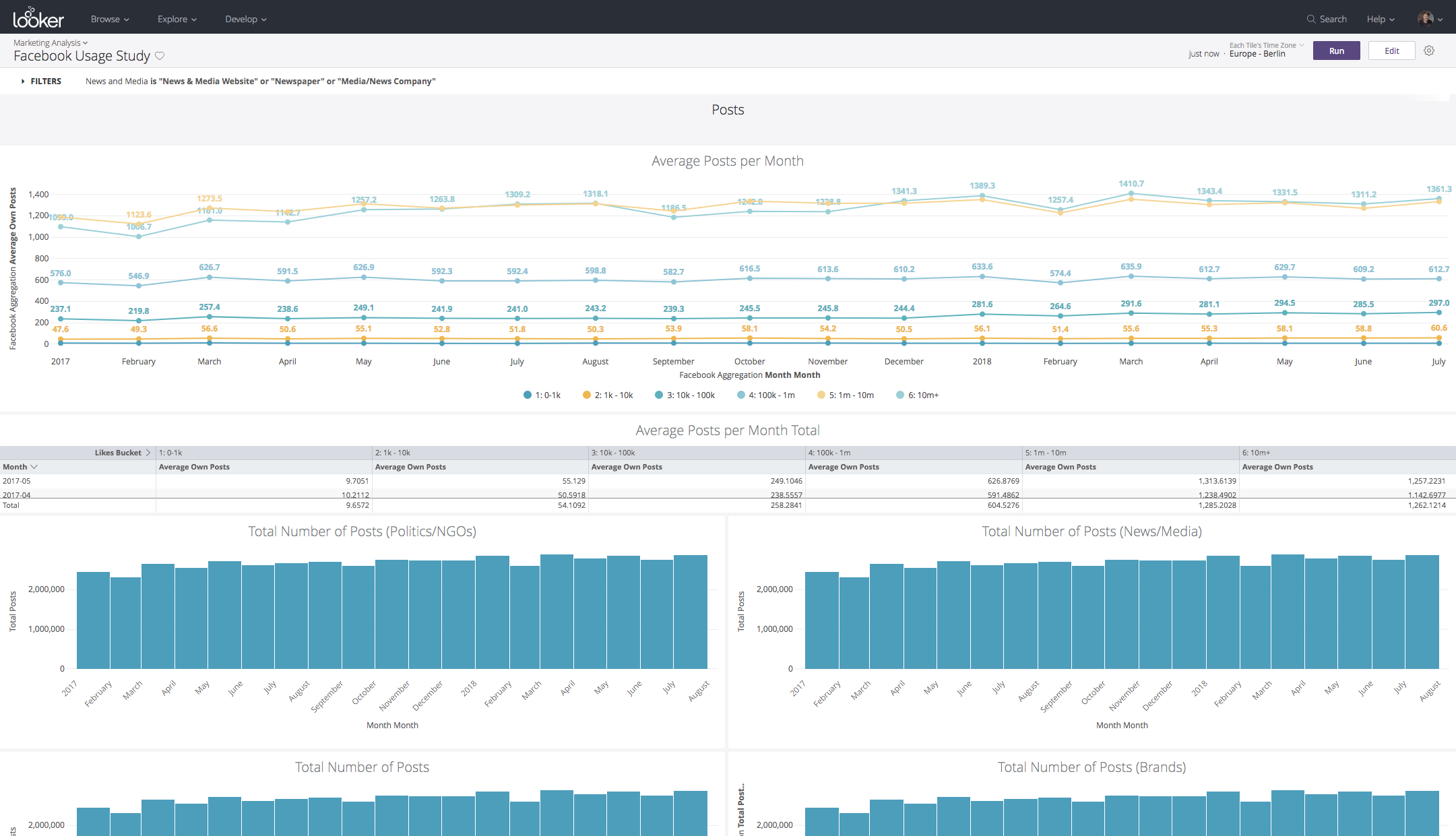
Task: Click the 1410.7 data point label
Action: coord(1131,183)
